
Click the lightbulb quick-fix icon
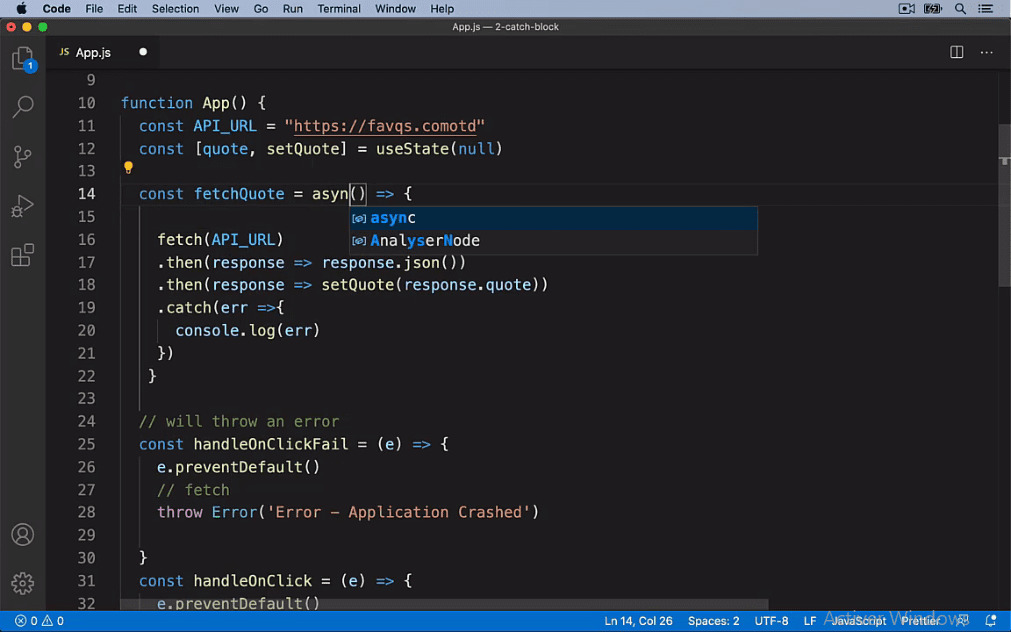pyautogui.click(x=128, y=168)
